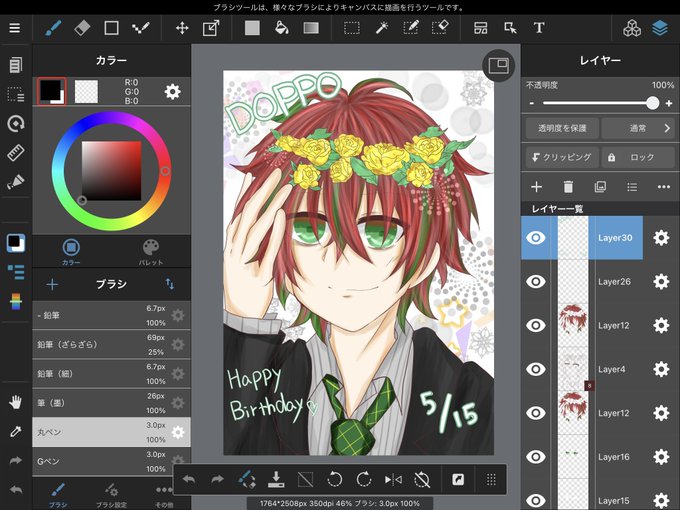Select the Bucket fill tool
This screenshot has width=680, height=510.
tap(281, 28)
